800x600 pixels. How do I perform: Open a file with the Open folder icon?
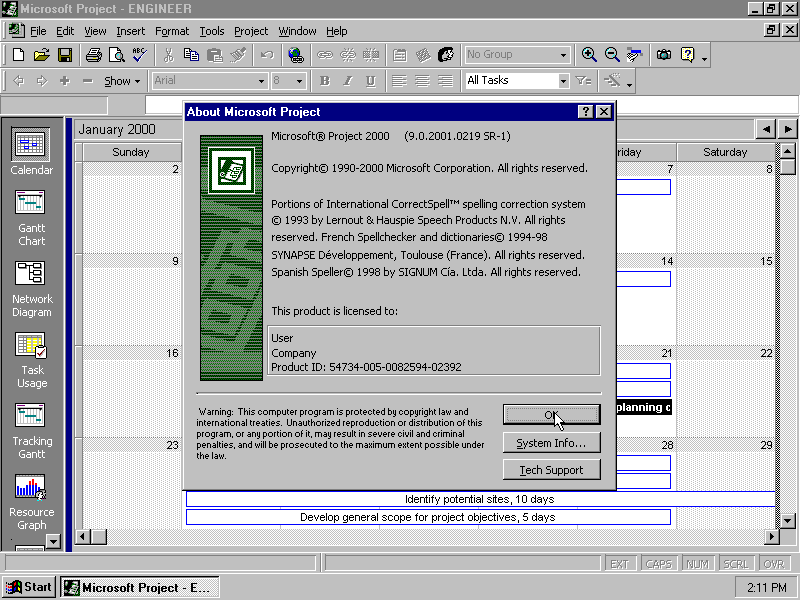pos(41,55)
